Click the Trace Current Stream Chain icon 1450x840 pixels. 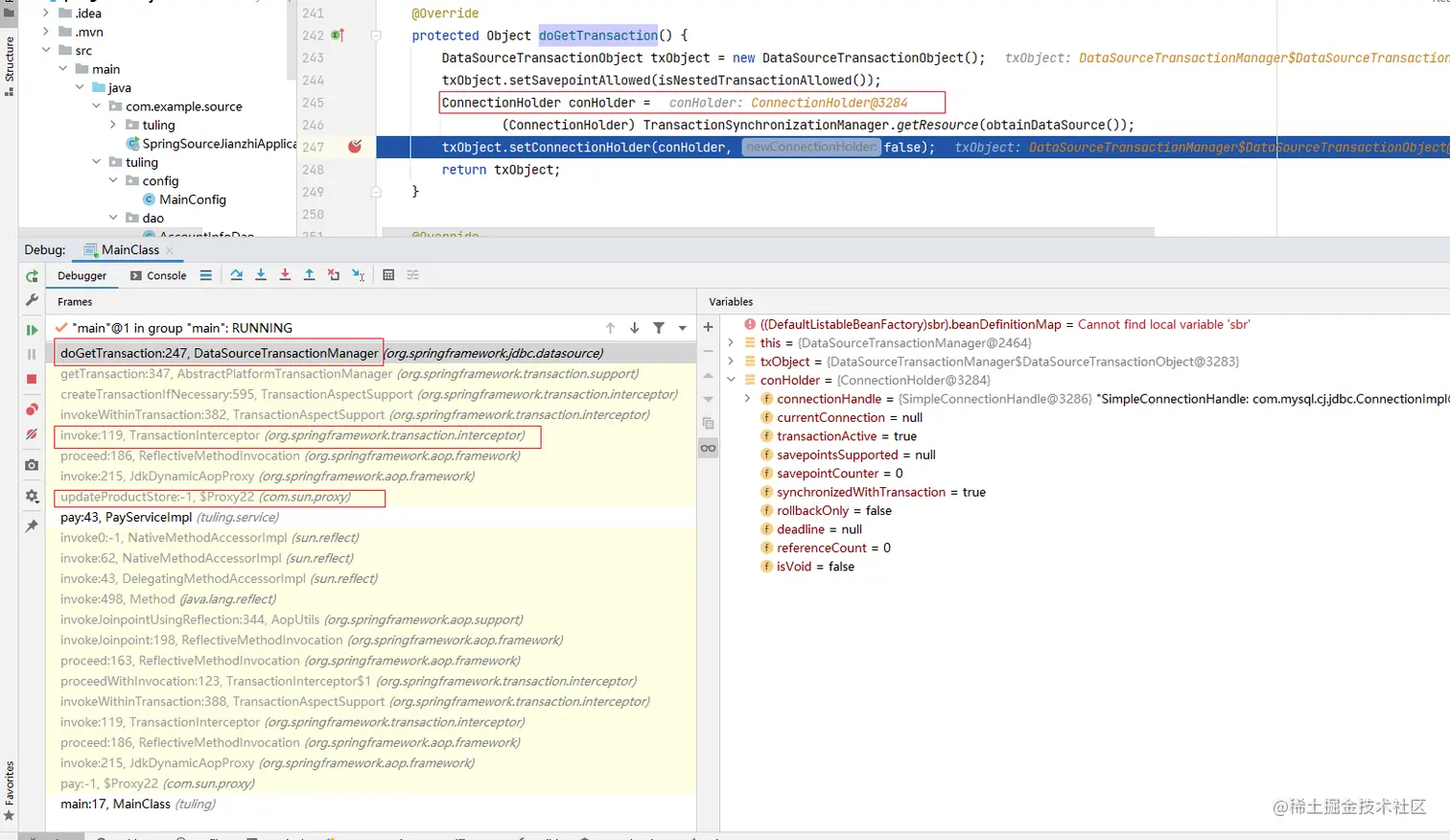[413, 275]
